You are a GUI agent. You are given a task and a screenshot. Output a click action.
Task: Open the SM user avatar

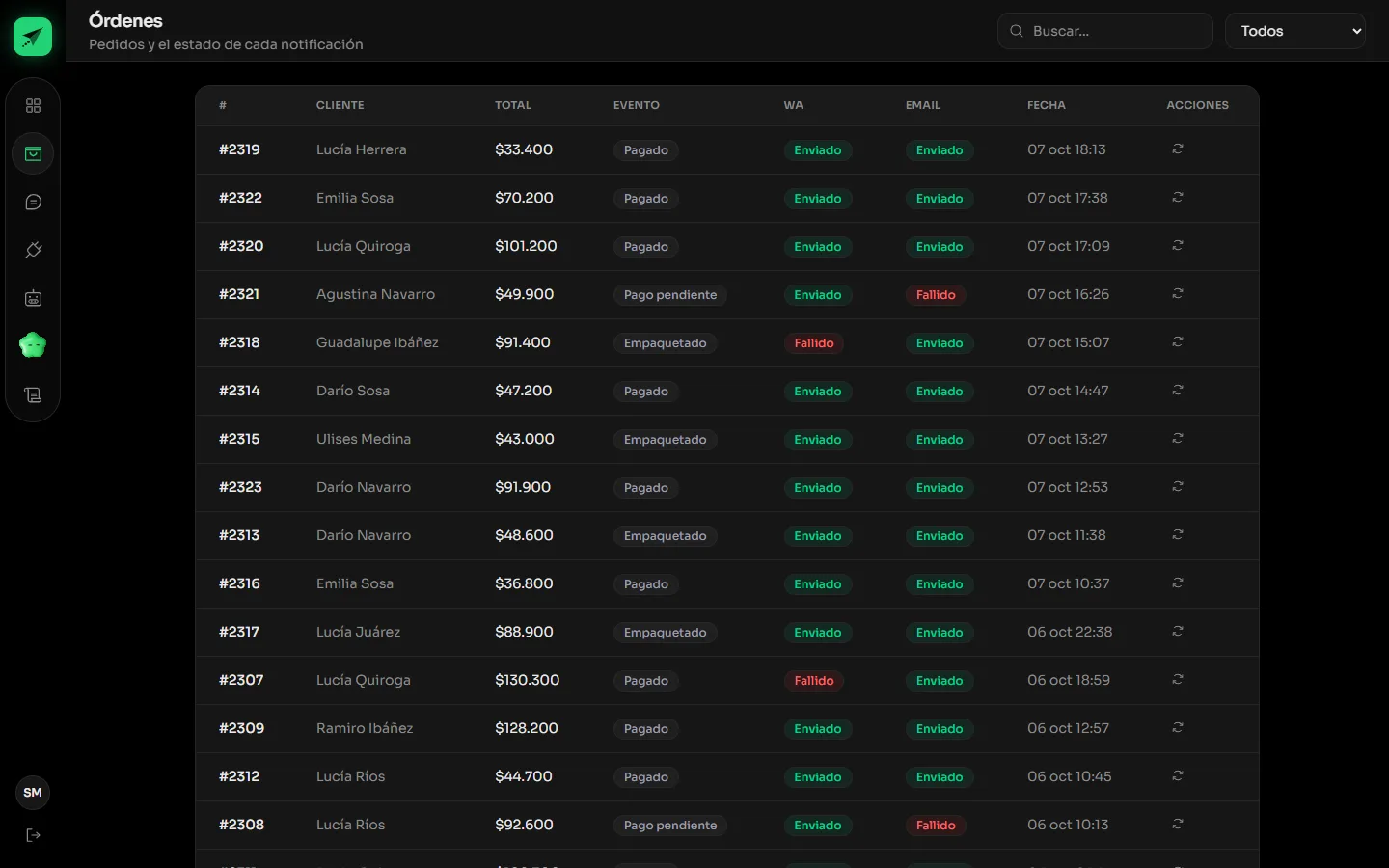33,793
